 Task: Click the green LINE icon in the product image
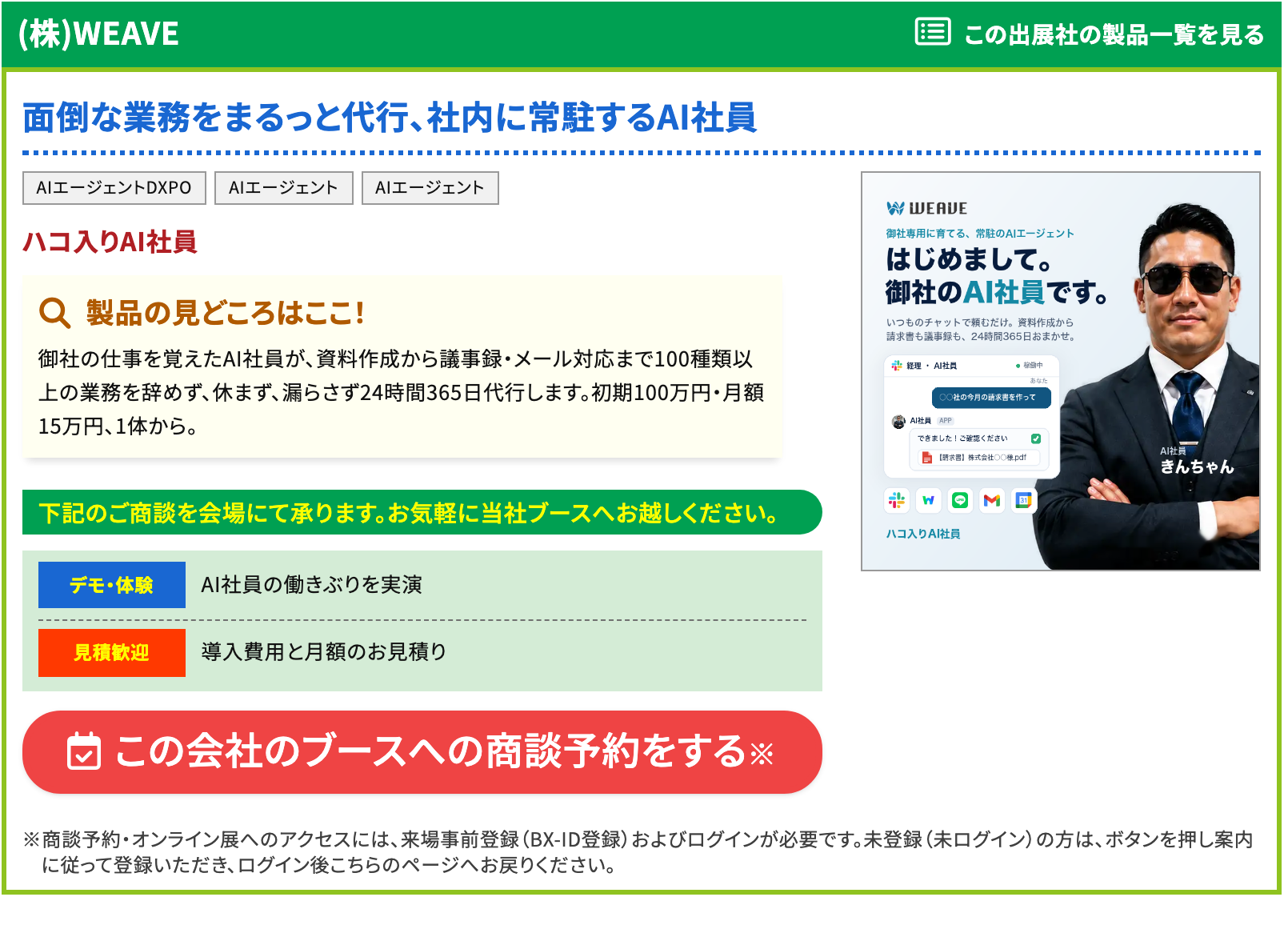[960, 500]
